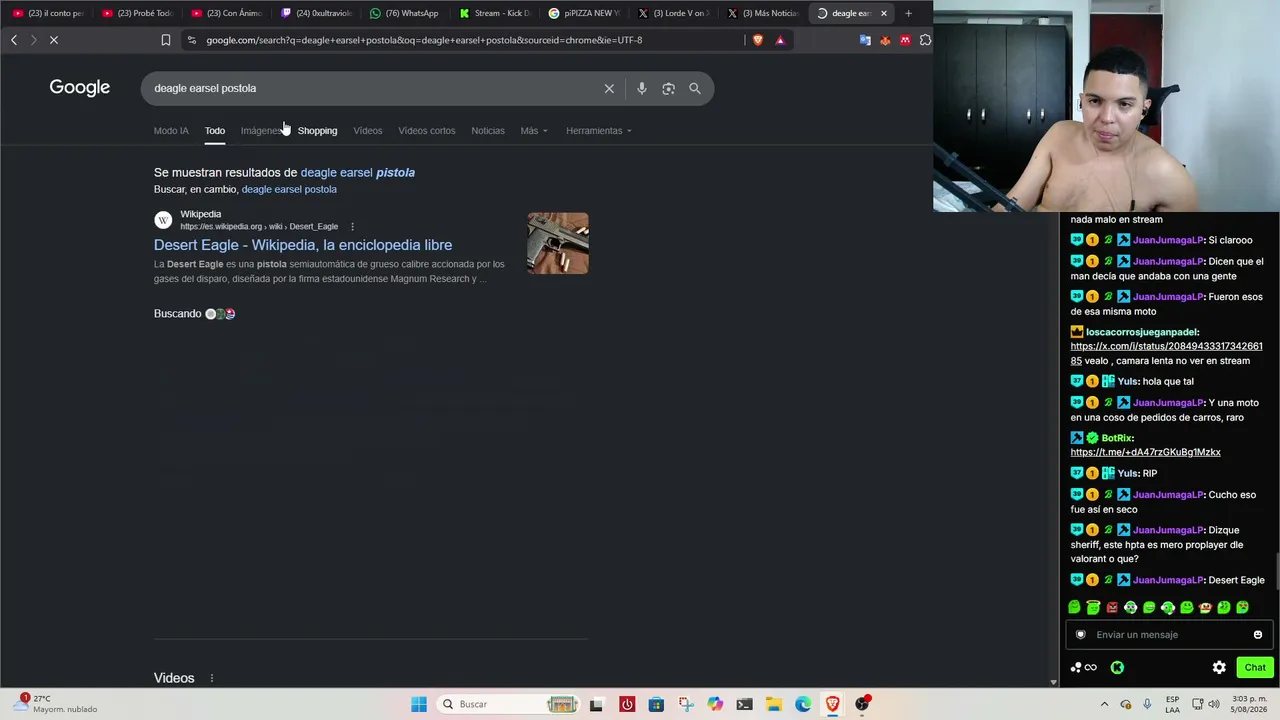Stop loading the current page
Image resolution: width=1280 pixels, height=720 pixels.
54,40
